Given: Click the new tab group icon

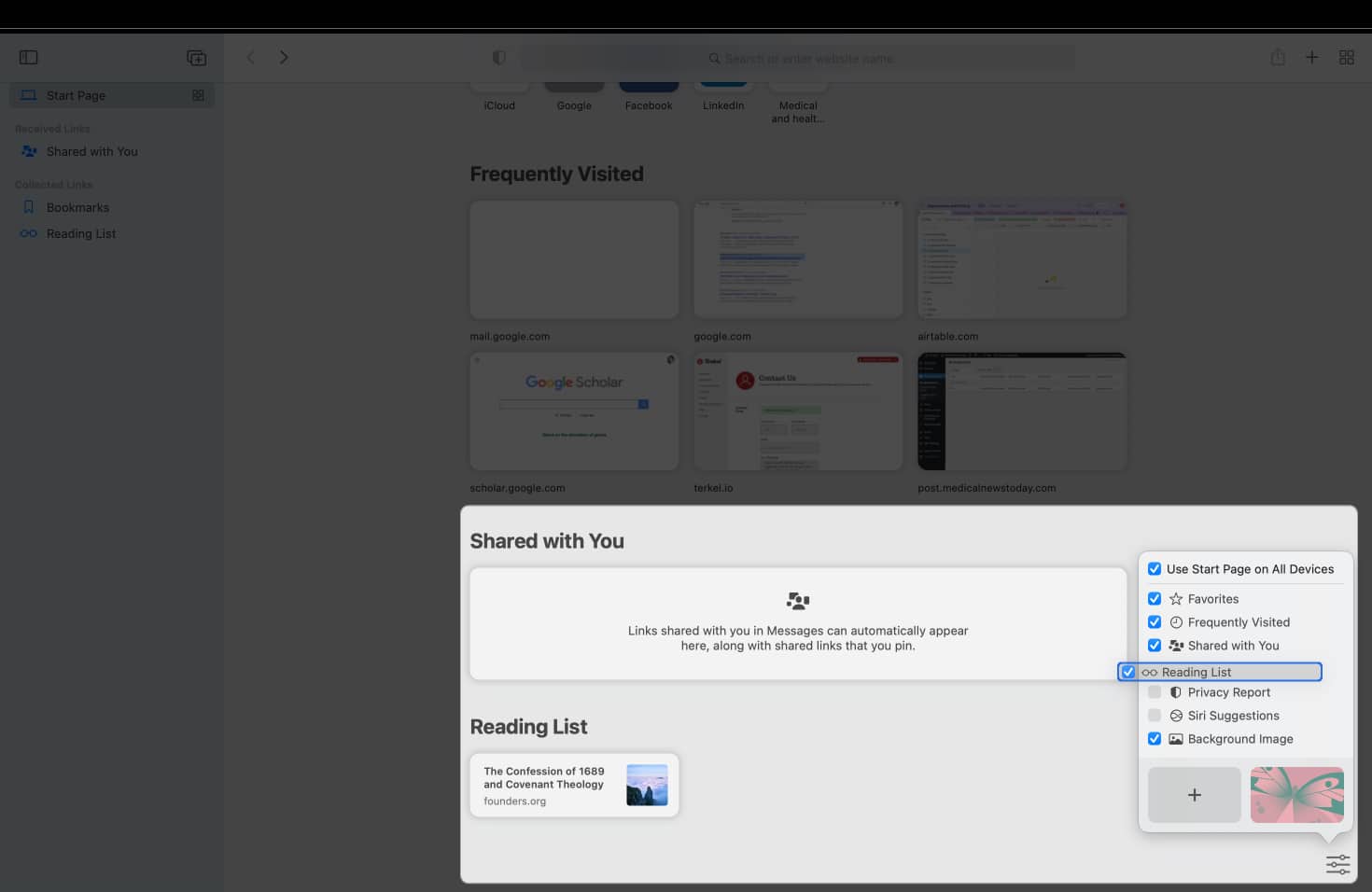Looking at the screenshot, I should click(x=196, y=58).
